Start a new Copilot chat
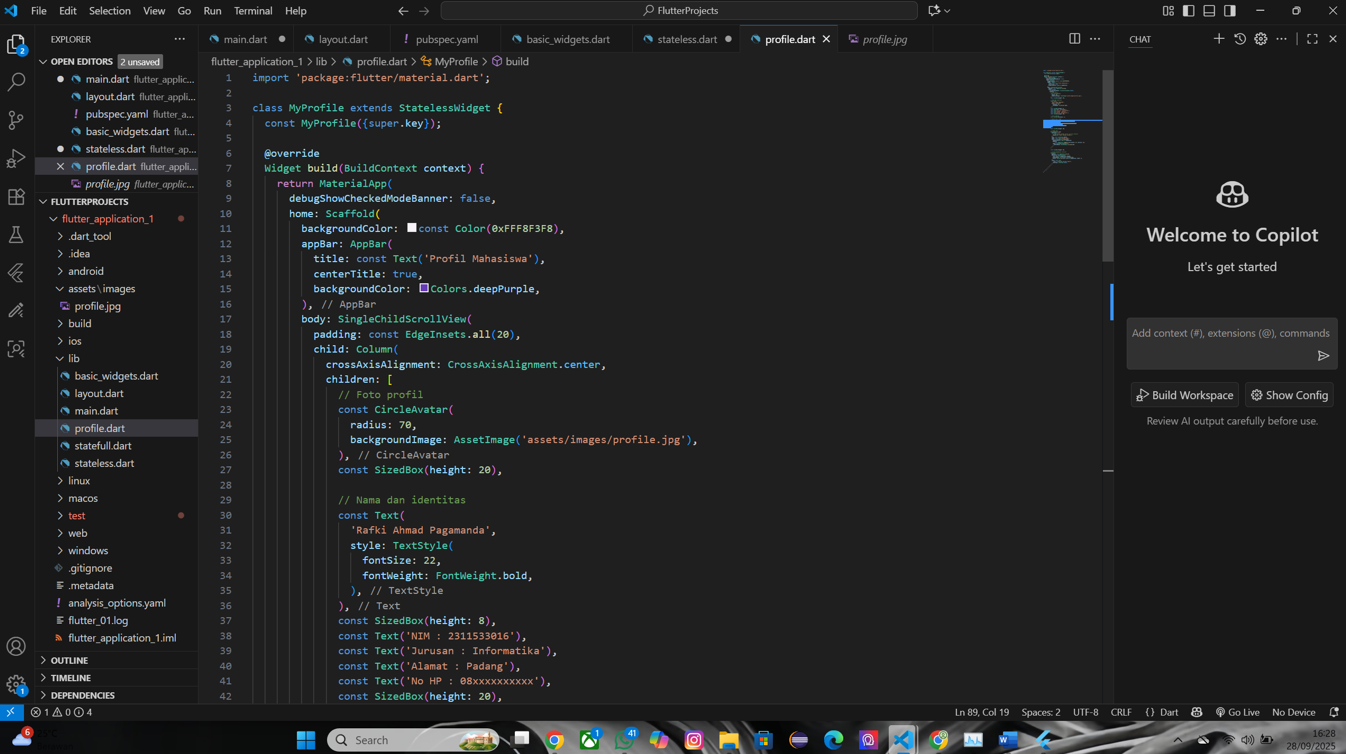Screen dimensions: 1346x754 click(x=1218, y=39)
